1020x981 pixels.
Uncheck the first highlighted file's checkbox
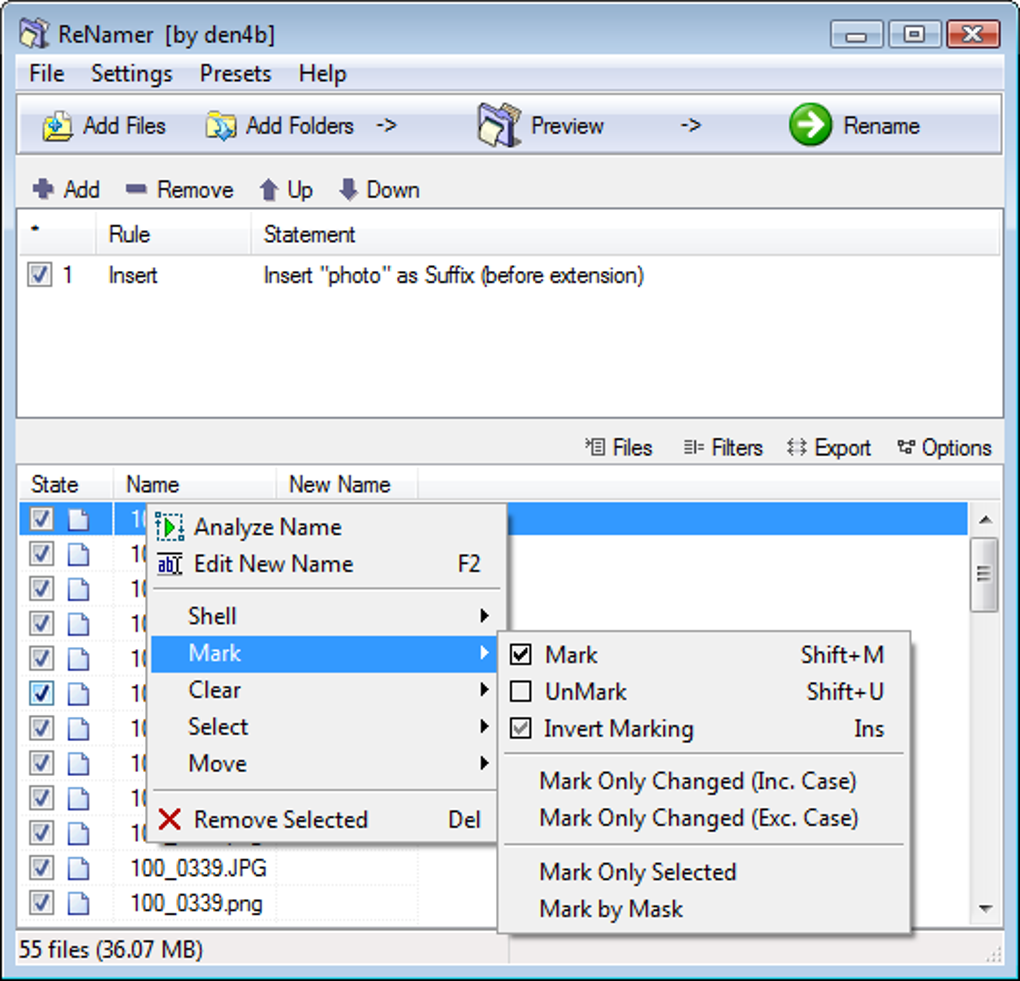pyautogui.click(x=42, y=518)
